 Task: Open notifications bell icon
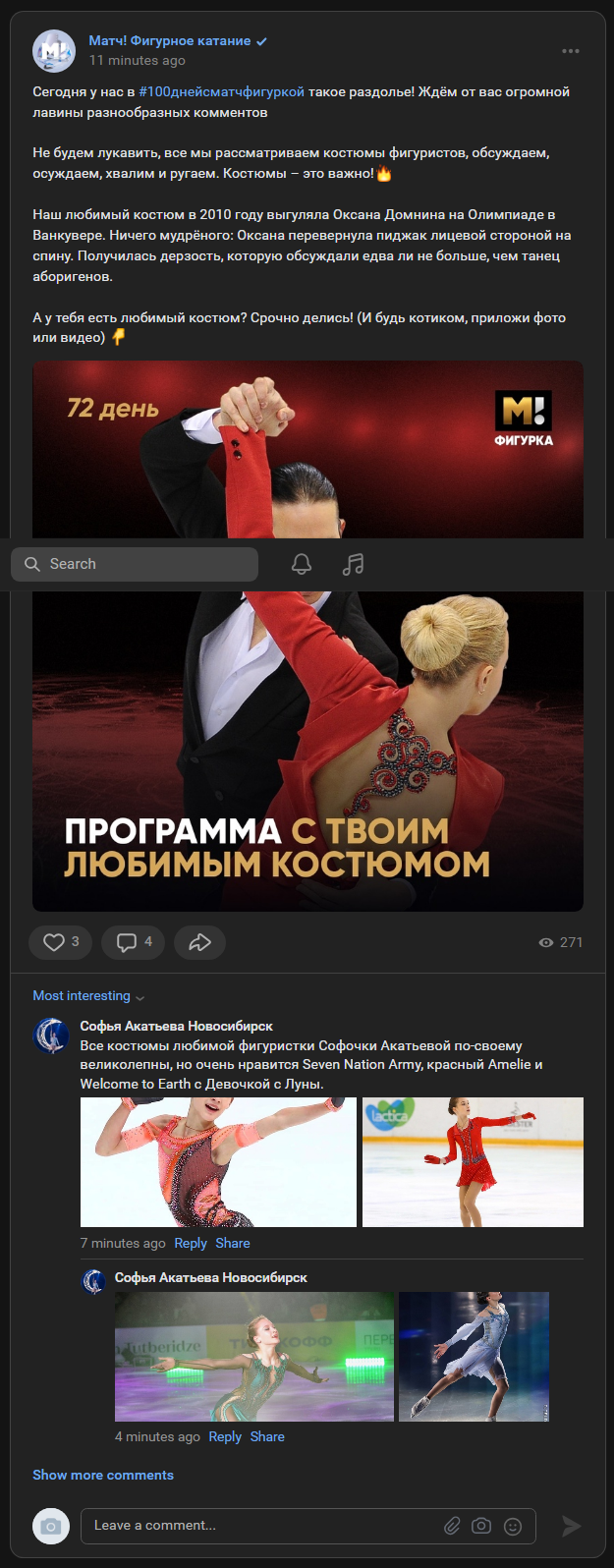[x=302, y=564]
